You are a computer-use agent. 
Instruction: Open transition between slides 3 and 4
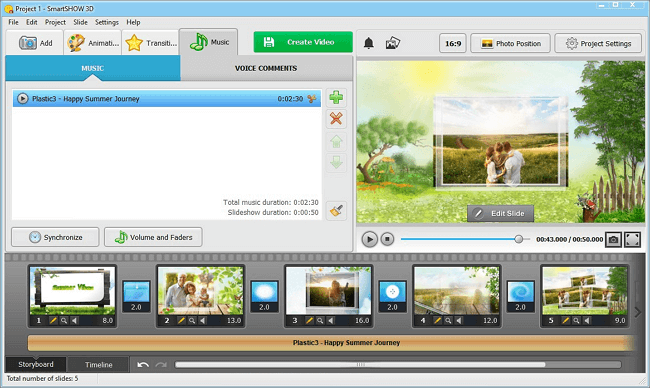click(x=393, y=296)
